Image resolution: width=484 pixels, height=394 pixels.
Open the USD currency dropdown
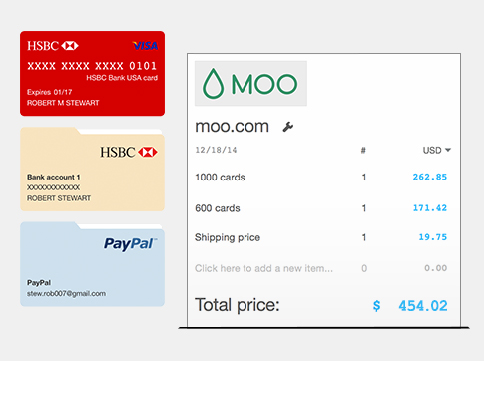[x=437, y=150]
